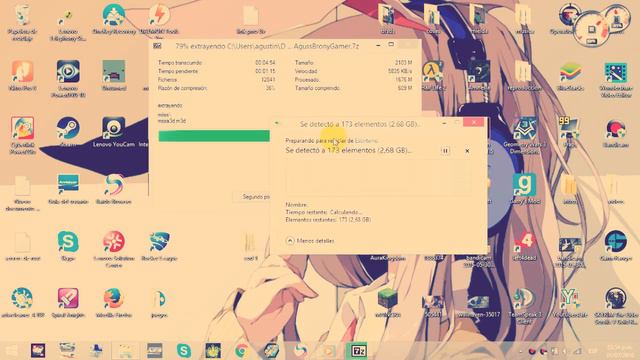Collapse details with Menos detalles

[x=310, y=241]
